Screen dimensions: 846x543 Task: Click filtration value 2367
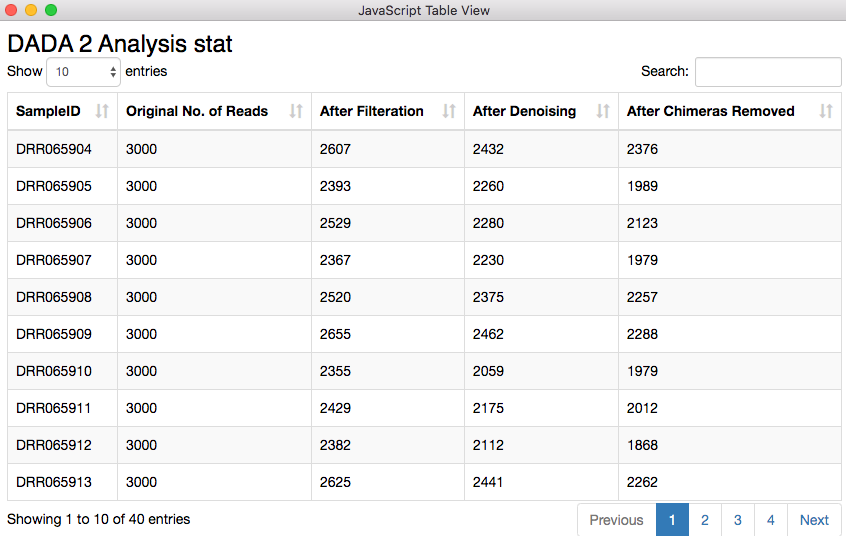(x=335, y=260)
